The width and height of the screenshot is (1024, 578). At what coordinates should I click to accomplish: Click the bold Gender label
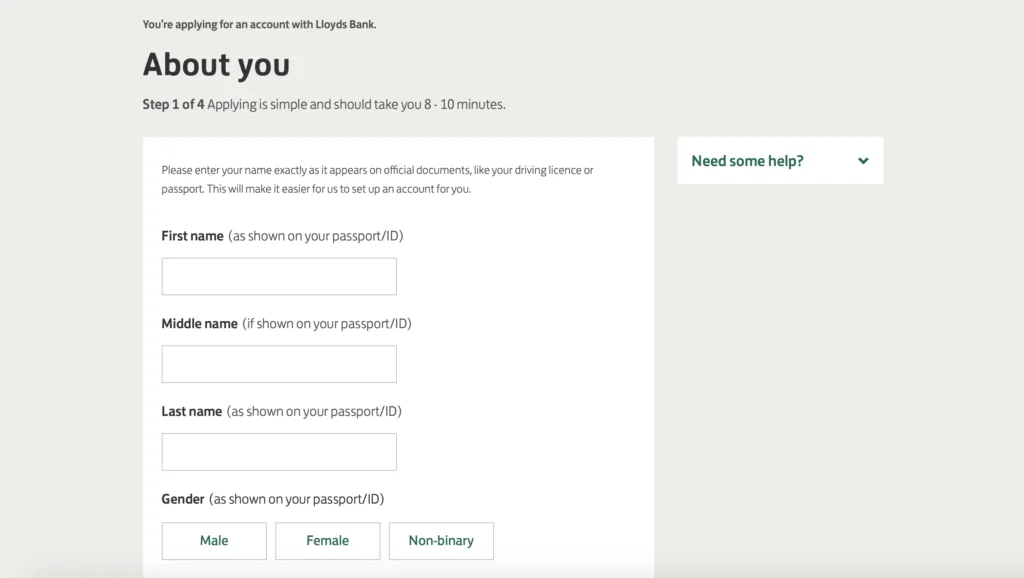pos(183,499)
